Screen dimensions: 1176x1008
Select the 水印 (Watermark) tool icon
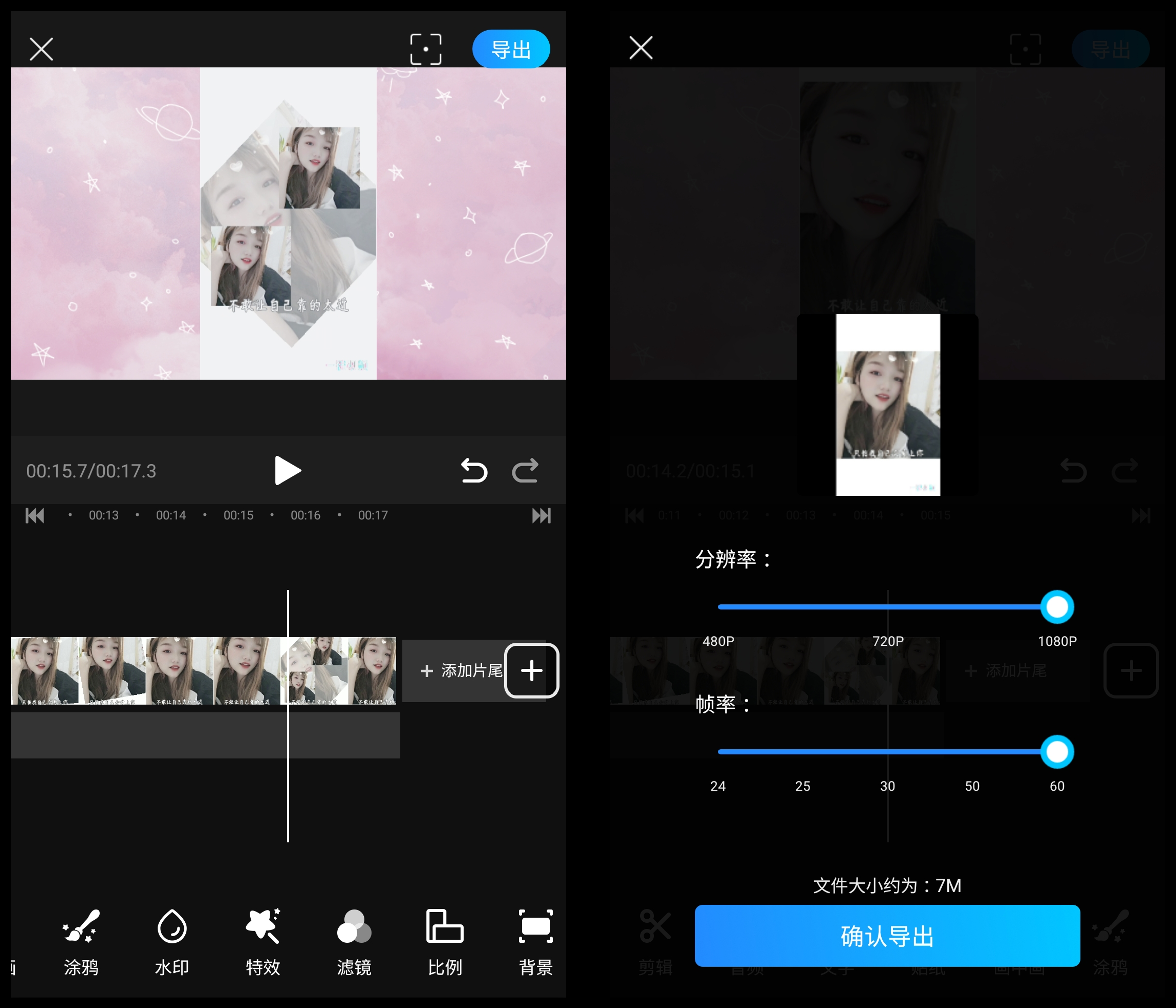click(170, 940)
